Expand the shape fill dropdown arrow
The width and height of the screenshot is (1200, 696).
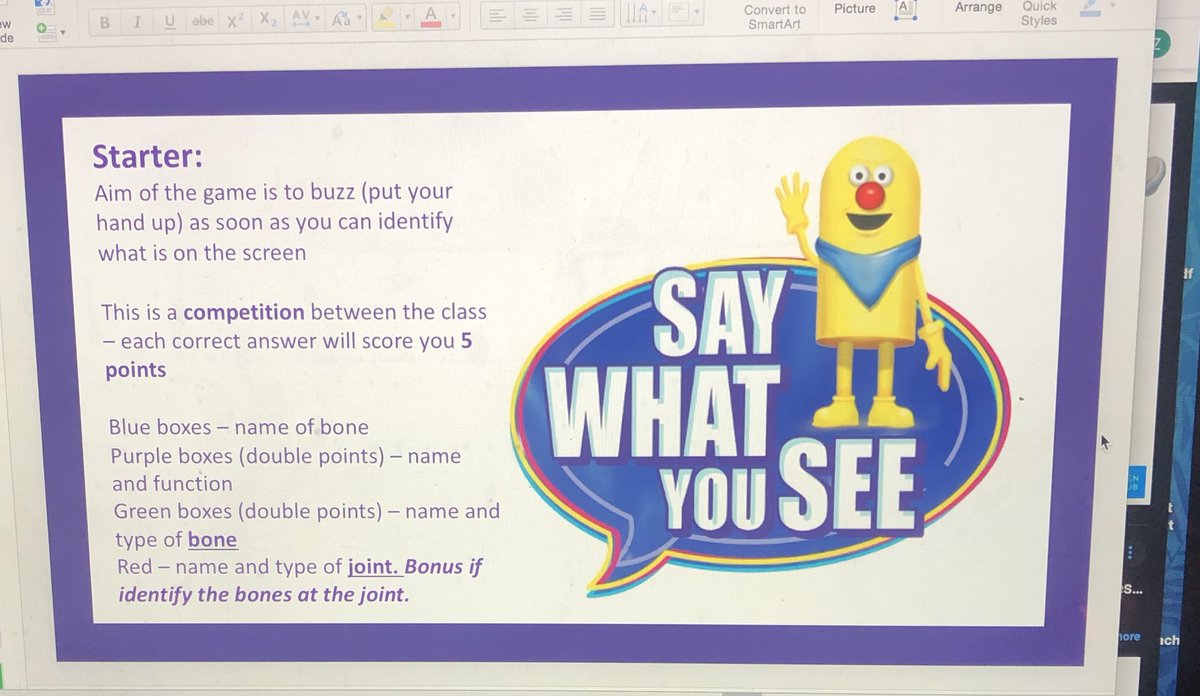click(x=1112, y=6)
